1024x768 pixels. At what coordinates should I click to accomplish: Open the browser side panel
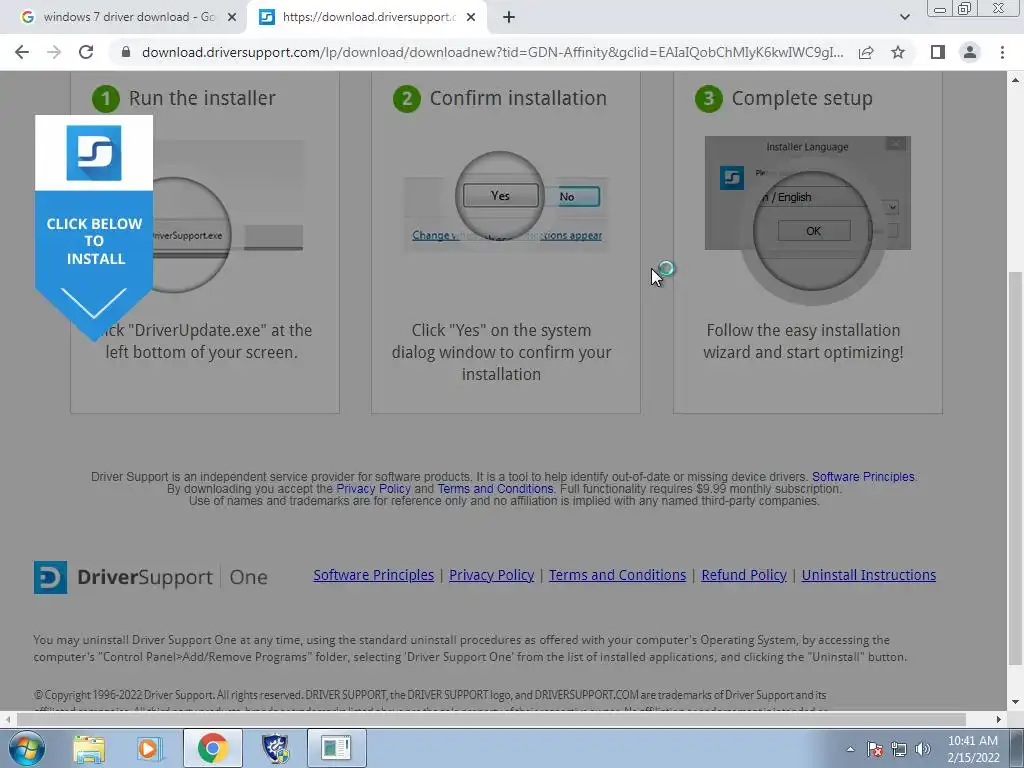(x=938, y=52)
